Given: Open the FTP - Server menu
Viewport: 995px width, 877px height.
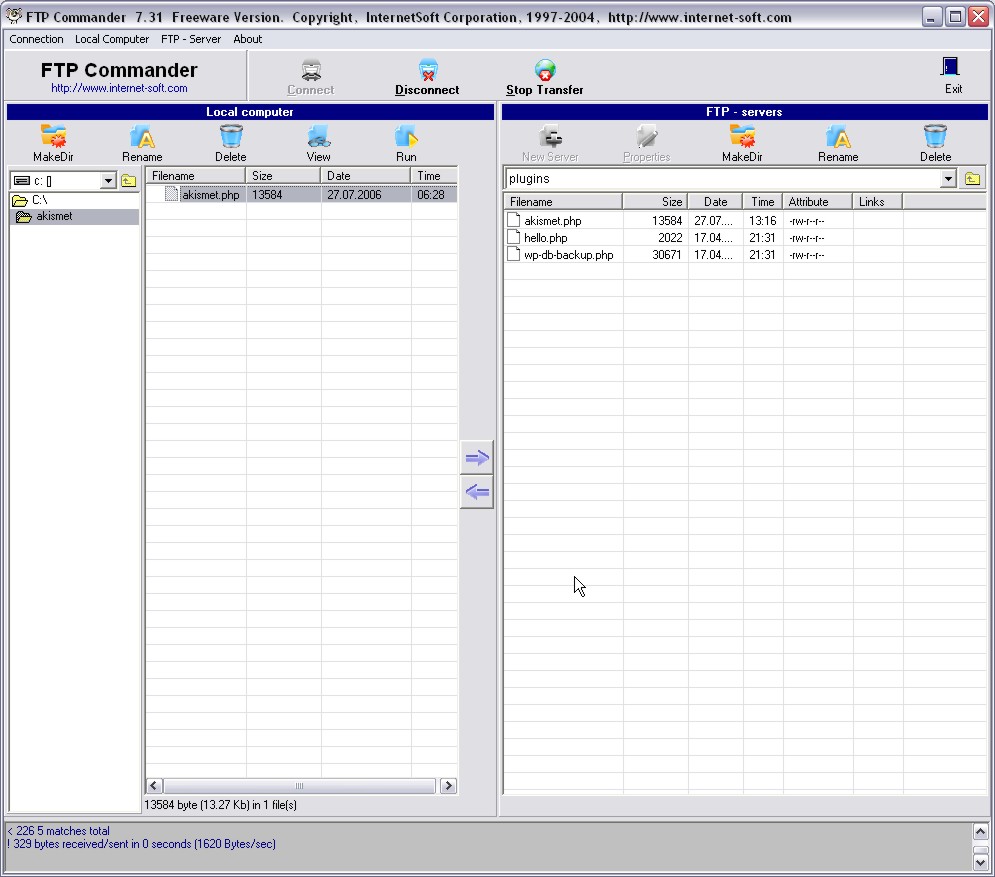Looking at the screenshot, I should click(191, 39).
